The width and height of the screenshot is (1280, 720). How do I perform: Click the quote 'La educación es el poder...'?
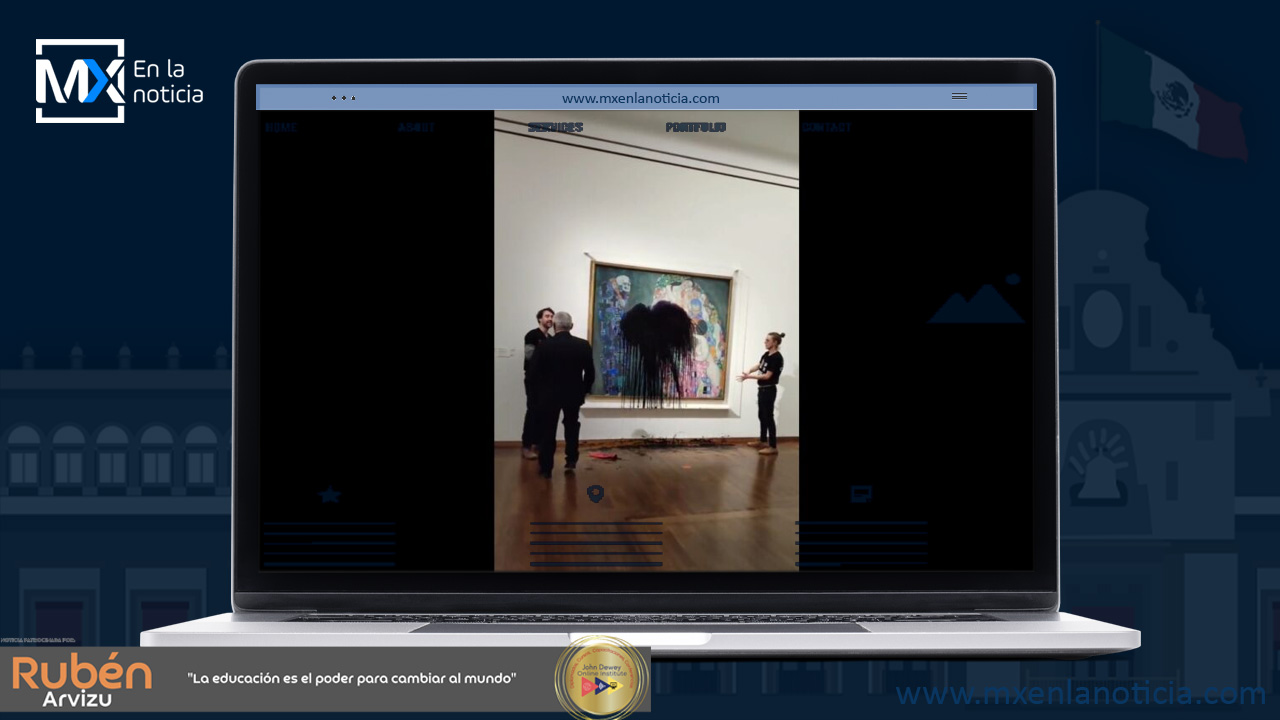tap(352, 678)
